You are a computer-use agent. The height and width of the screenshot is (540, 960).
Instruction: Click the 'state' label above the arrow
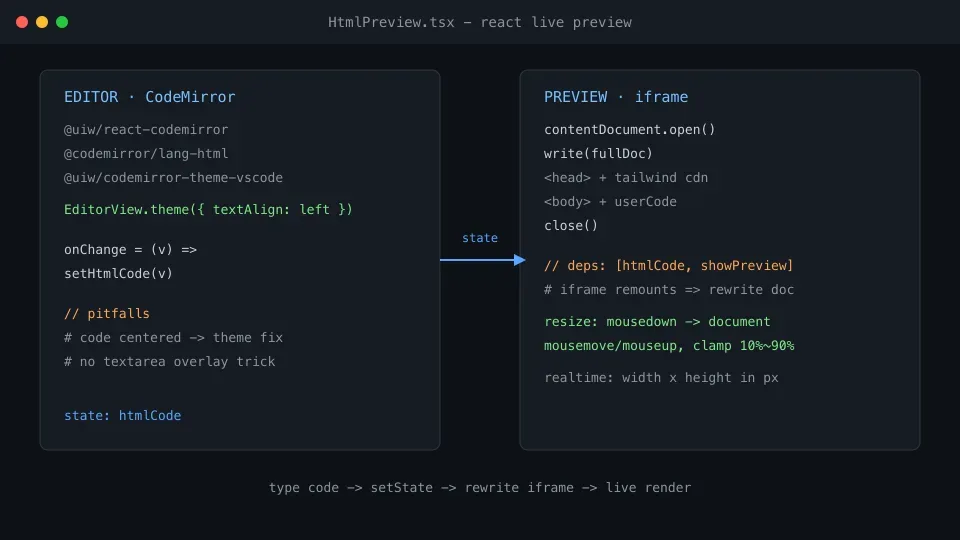tap(480, 238)
